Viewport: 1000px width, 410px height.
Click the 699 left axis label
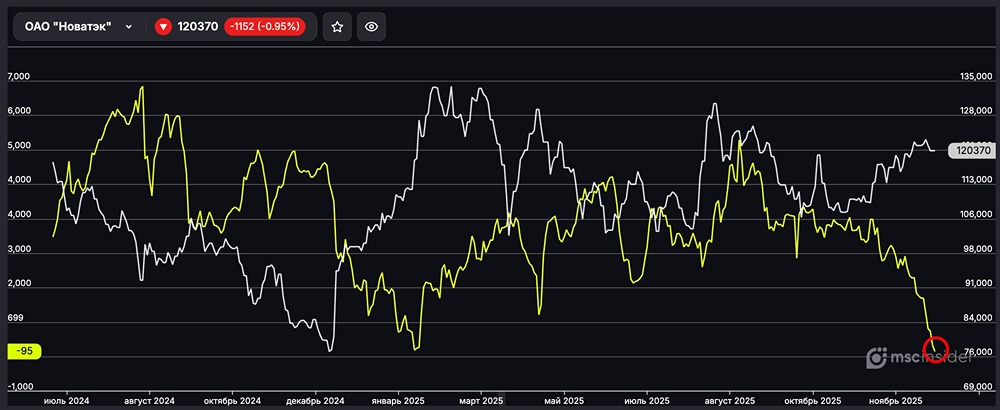tap(15, 318)
